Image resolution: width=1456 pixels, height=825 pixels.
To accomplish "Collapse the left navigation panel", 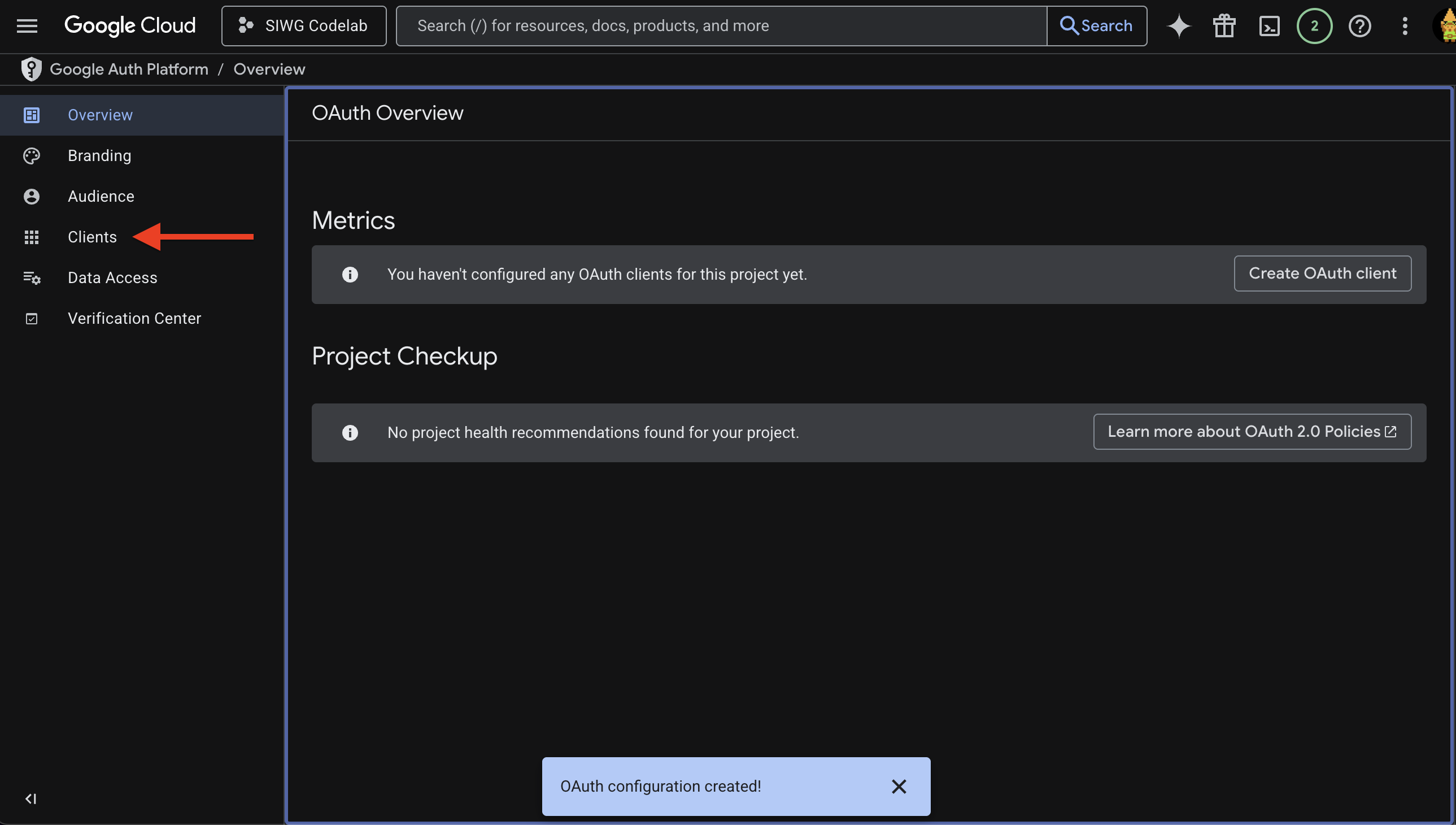I will click(x=30, y=798).
